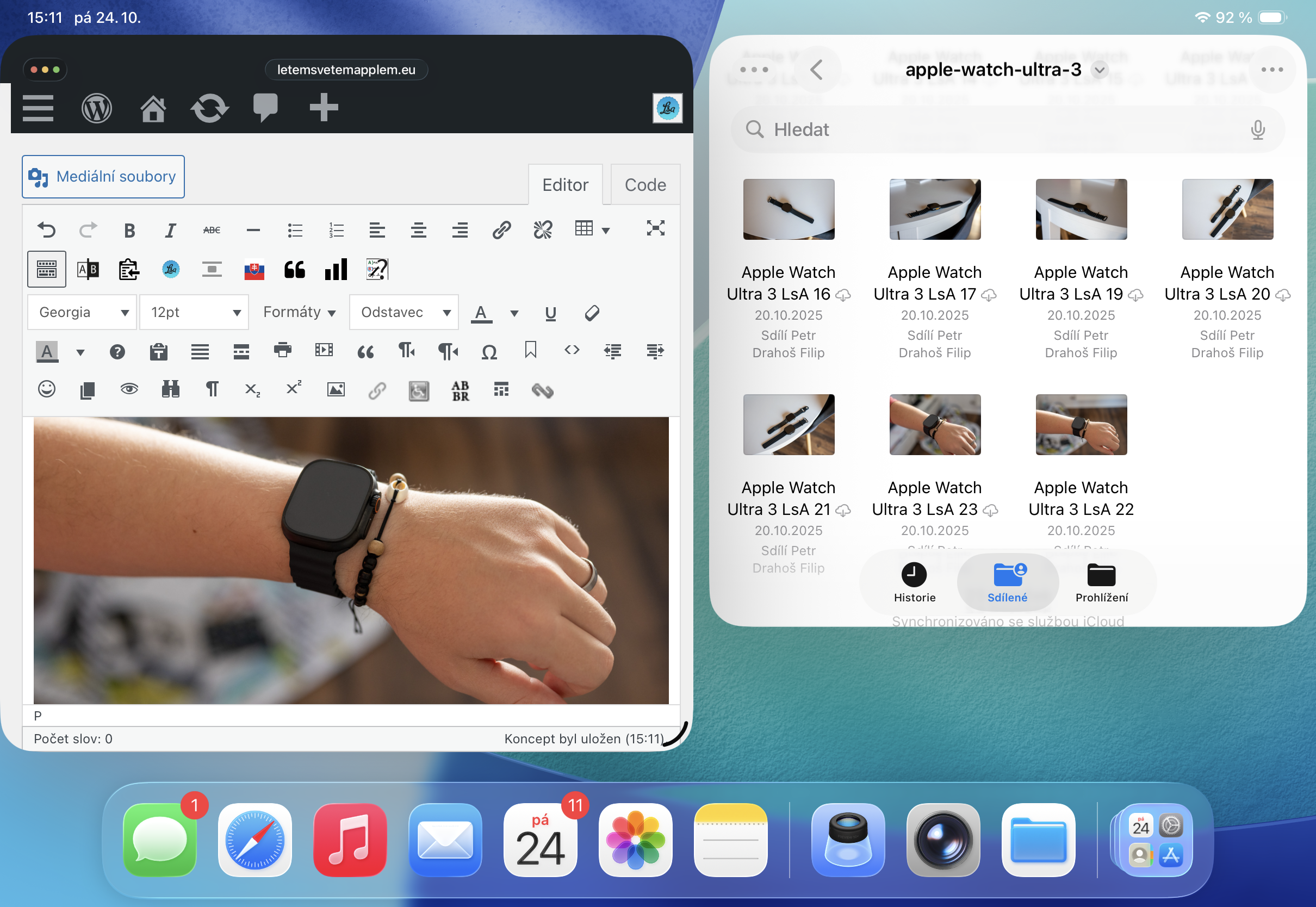Viewport: 1316px width, 907px height.
Task: Switch to the Code tab
Action: (645, 185)
